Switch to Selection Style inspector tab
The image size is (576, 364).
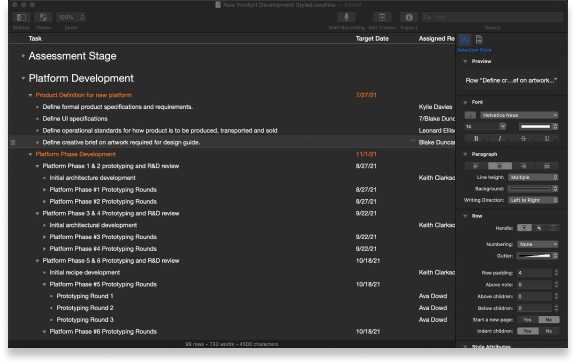[464, 39]
